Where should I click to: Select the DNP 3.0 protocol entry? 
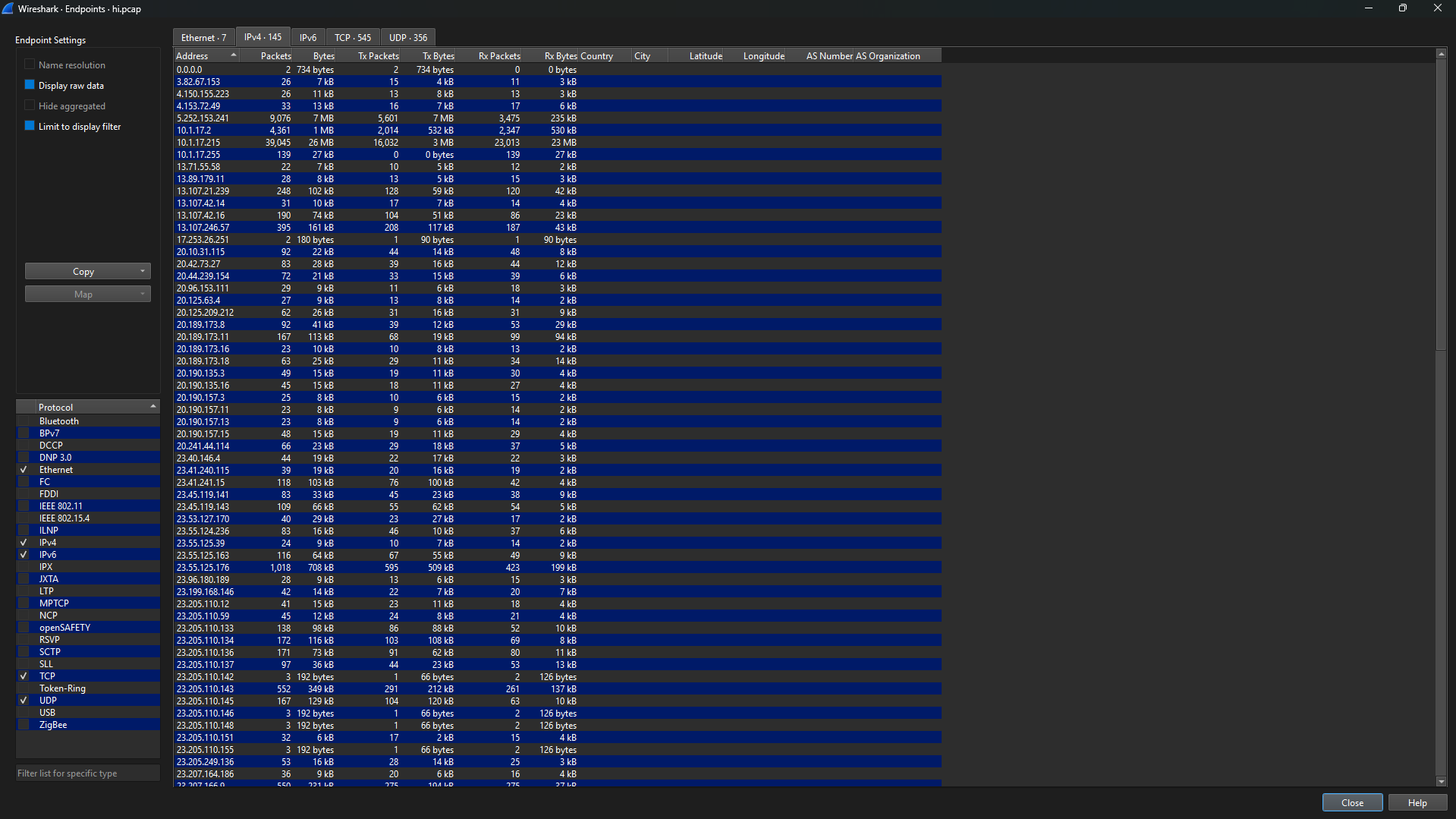(x=88, y=458)
